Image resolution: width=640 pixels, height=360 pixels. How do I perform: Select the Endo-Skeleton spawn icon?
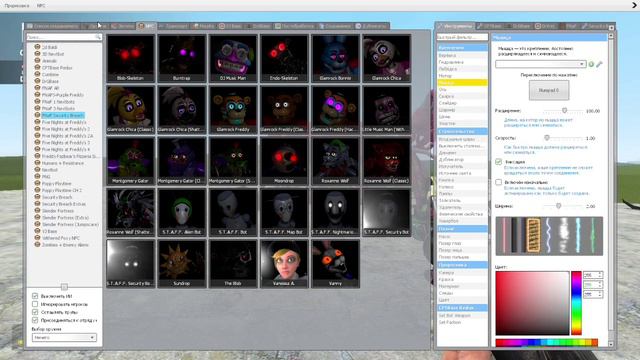pos(284,58)
